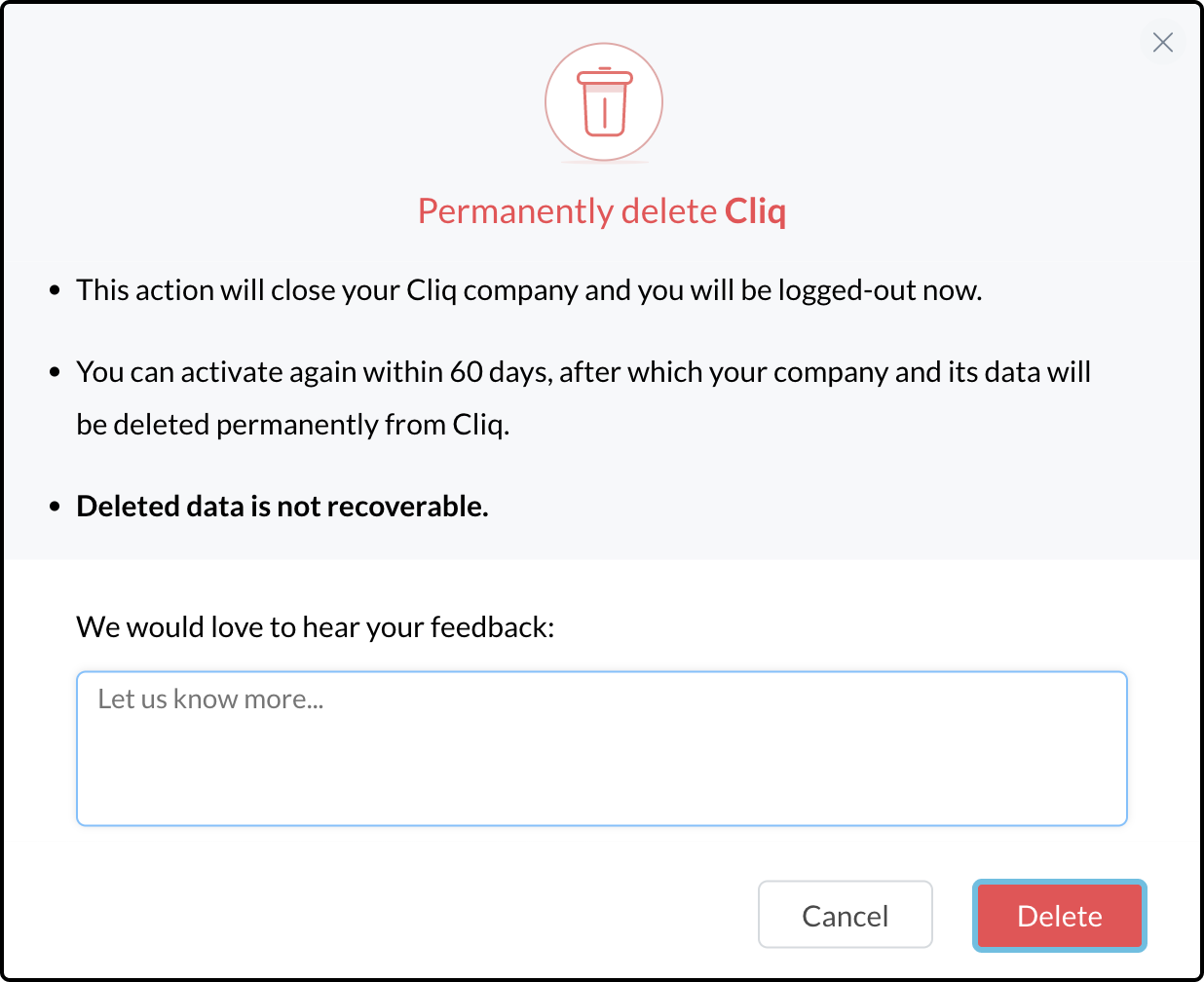Click the bullet dot before 'You can activate again'
This screenshot has height=982, width=1204.
click(55, 372)
